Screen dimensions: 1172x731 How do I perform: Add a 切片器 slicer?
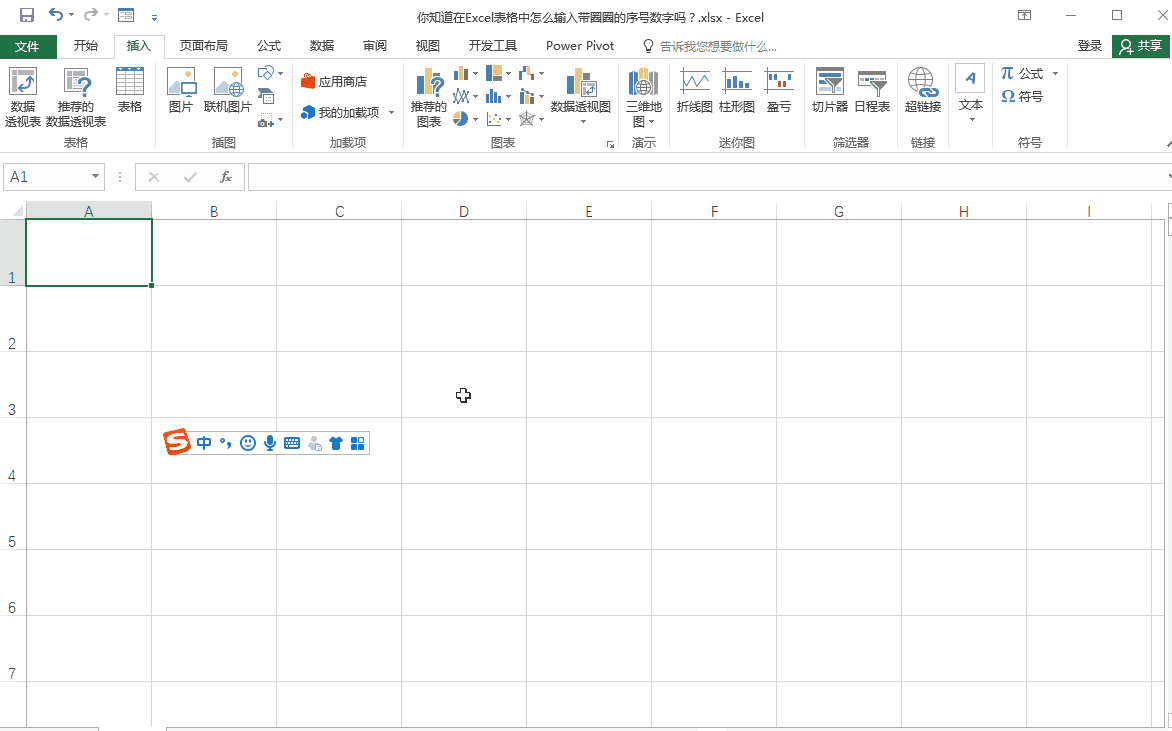pos(830,90)
